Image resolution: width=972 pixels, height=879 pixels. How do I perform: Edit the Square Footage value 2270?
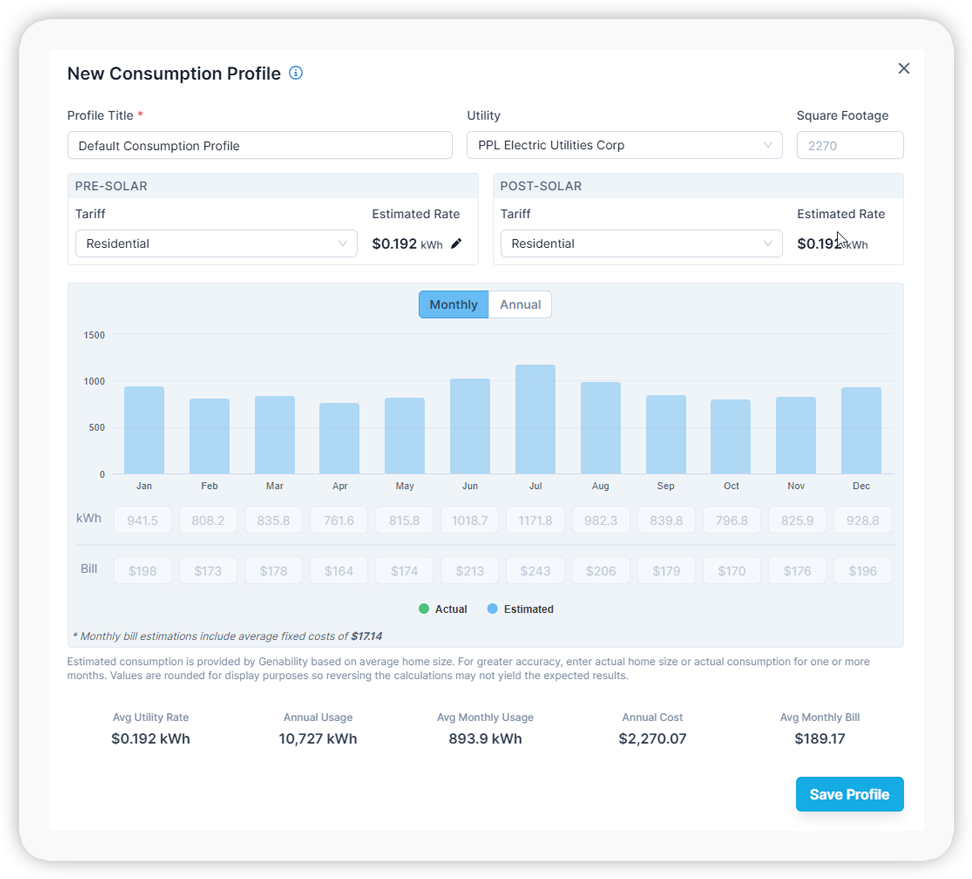coord(850,144)
